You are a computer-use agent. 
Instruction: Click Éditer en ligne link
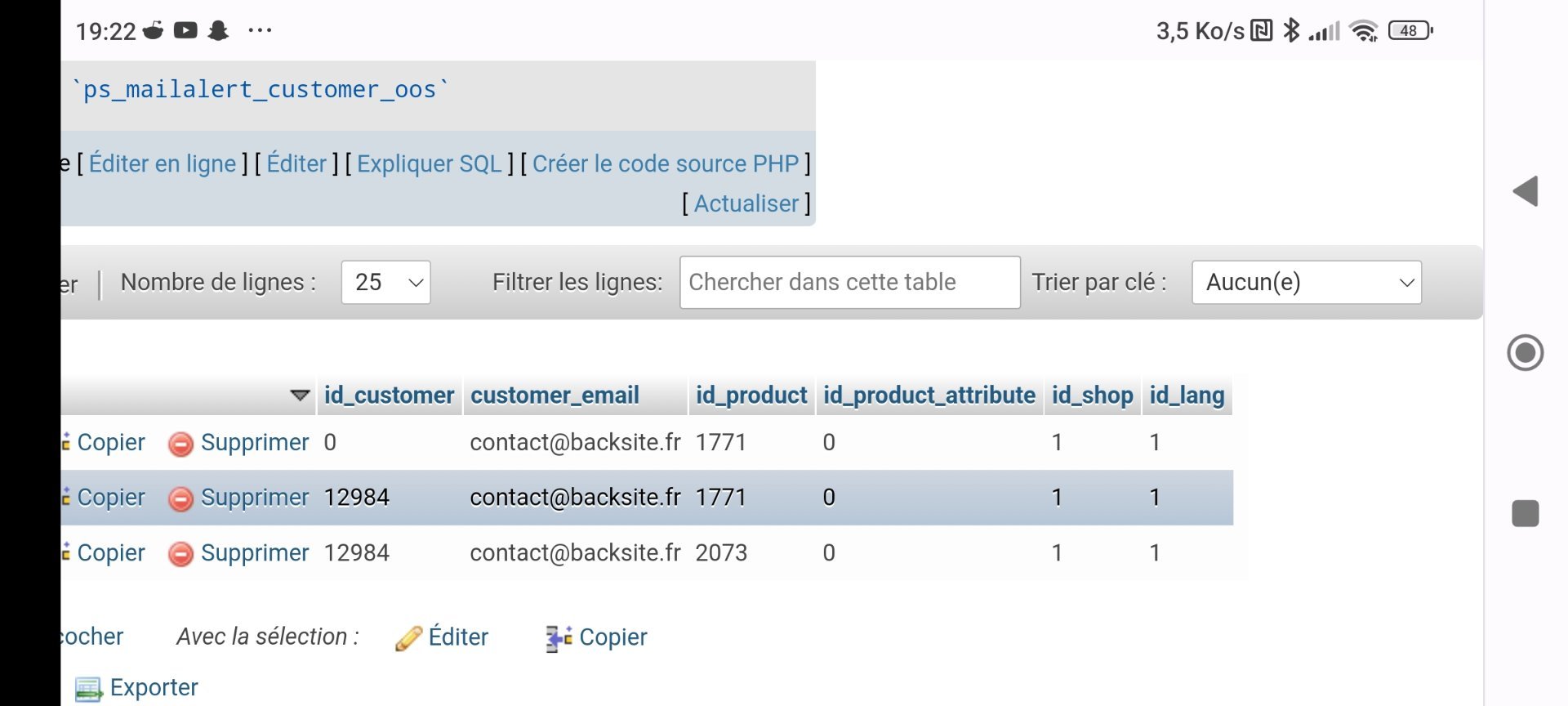tap(163, 164)
